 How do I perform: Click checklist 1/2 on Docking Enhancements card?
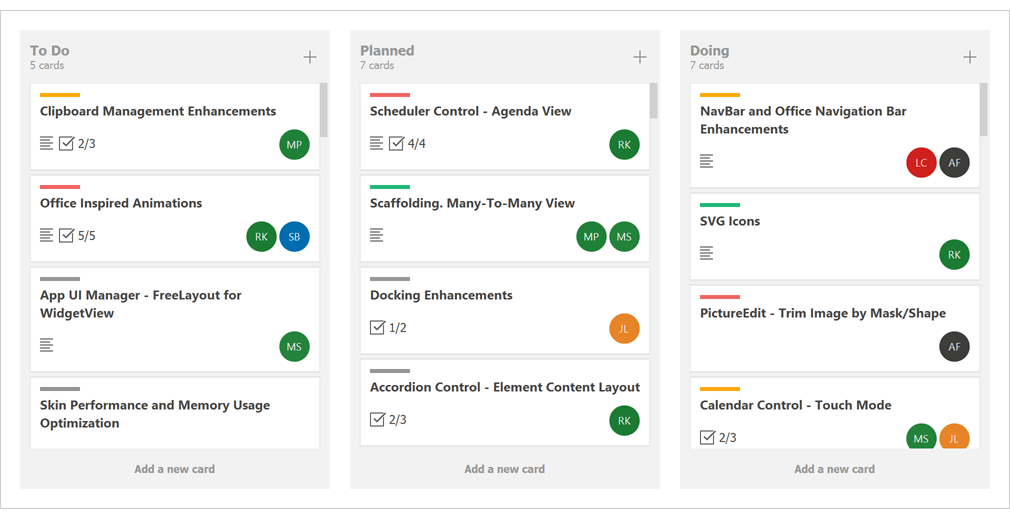[388, 328]
